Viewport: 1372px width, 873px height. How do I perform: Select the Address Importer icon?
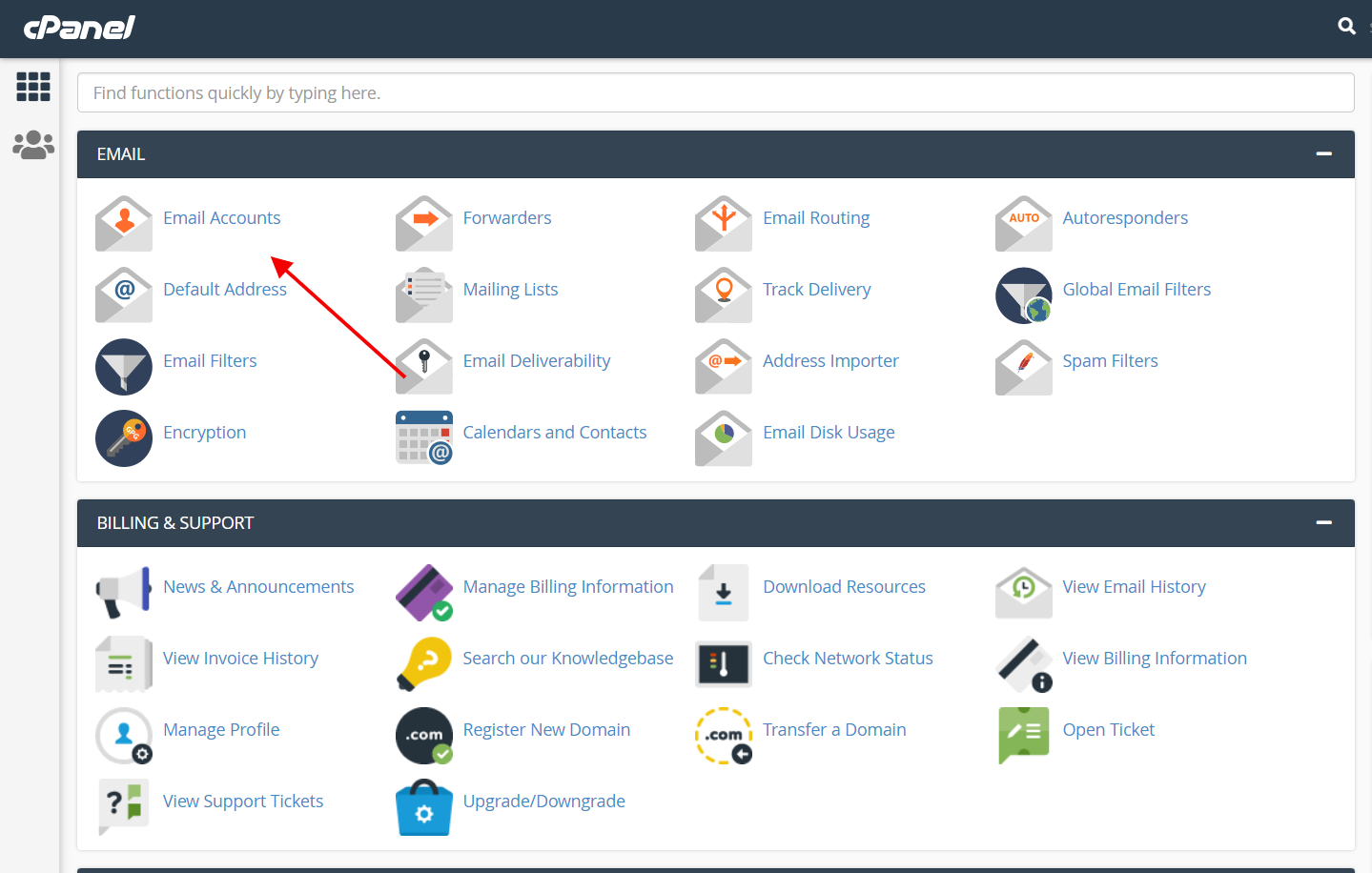click(723, 367)
